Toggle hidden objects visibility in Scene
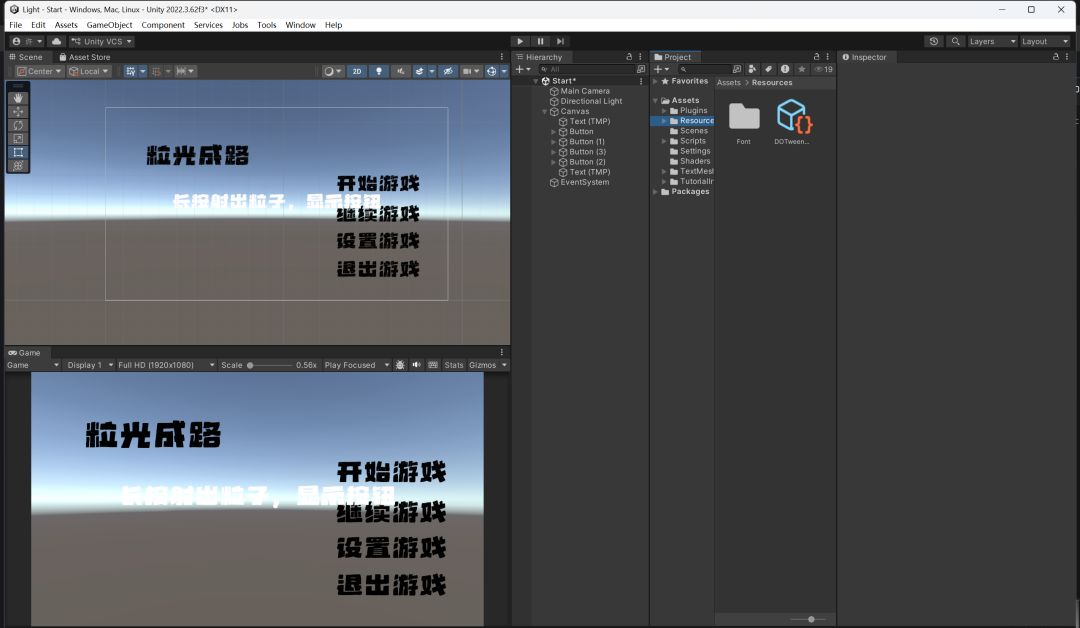The height and width of the screenshot is (628, 1080). click(x=448, y=71)
